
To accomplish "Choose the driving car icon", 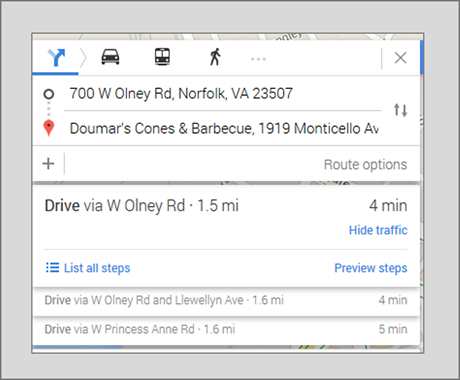I will pyautogui.click(x=110, y=57).
